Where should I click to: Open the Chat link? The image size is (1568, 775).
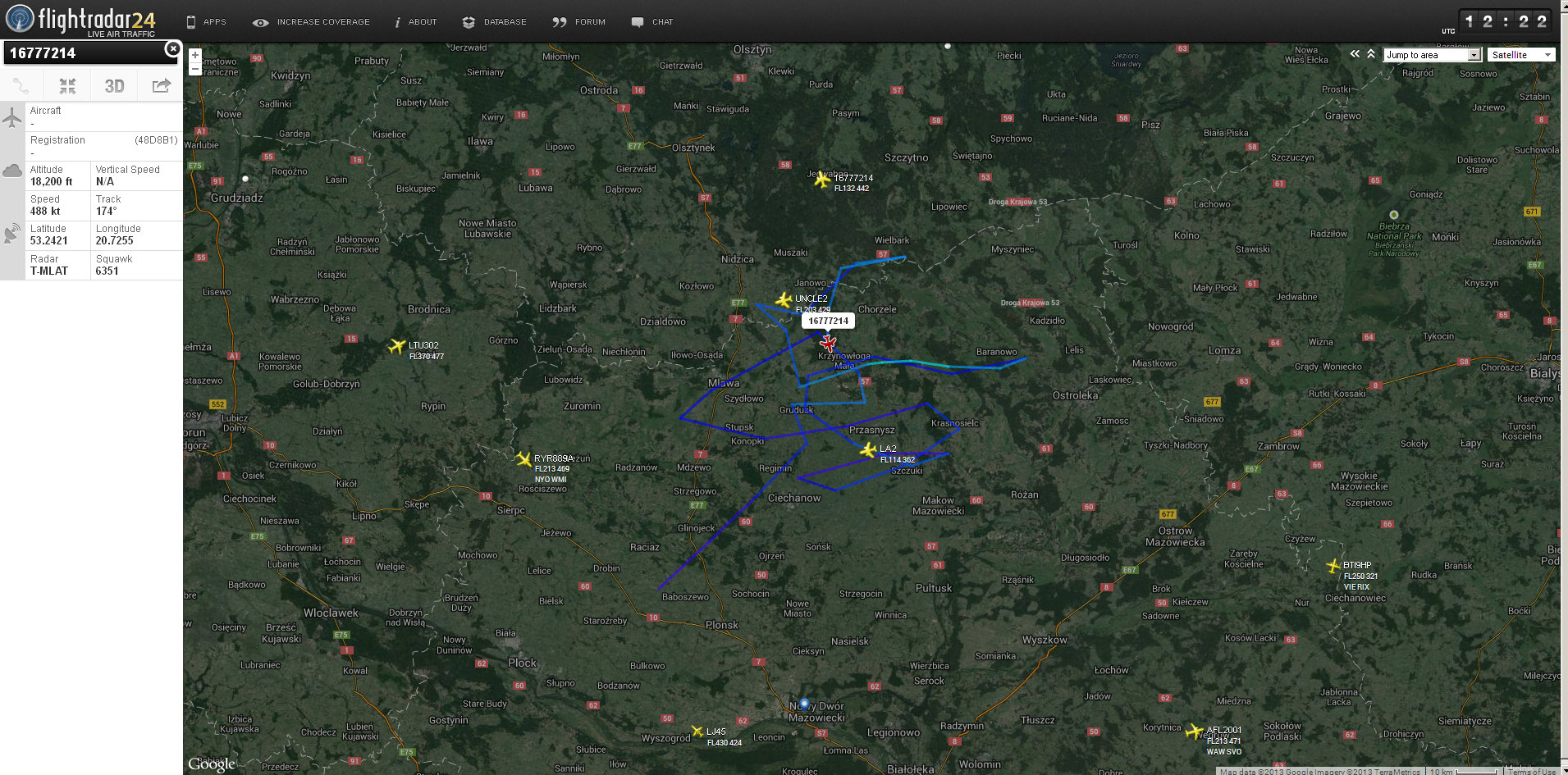[x=652, y=22]
